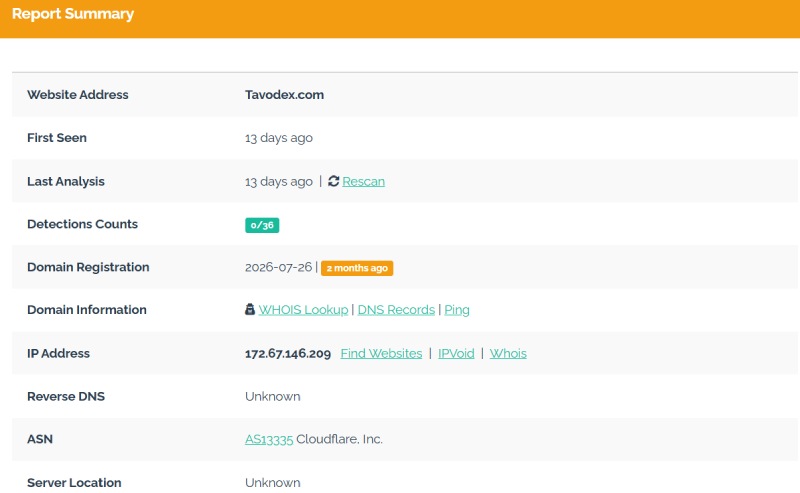The image size is (800, 493).
Task: Click the ASN label
Action: coord(40,439)
